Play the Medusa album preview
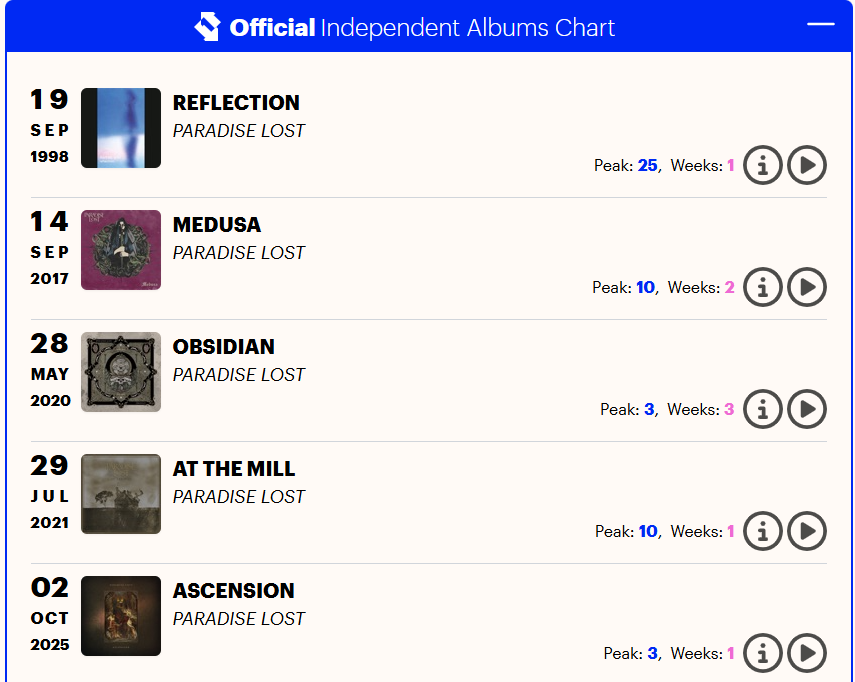 tap(807, 287)
